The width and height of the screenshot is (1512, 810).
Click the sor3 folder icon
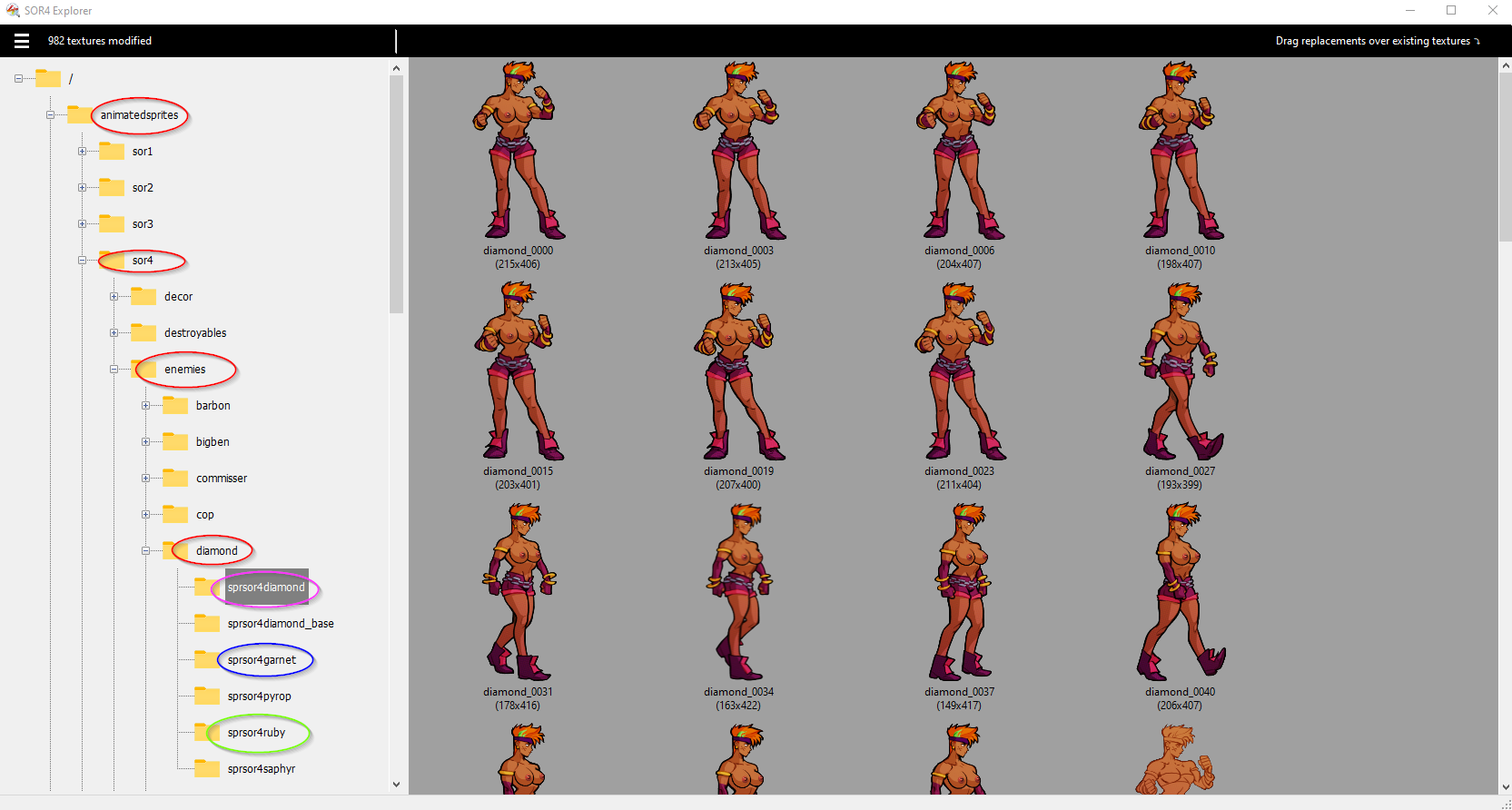click(112, 223)
